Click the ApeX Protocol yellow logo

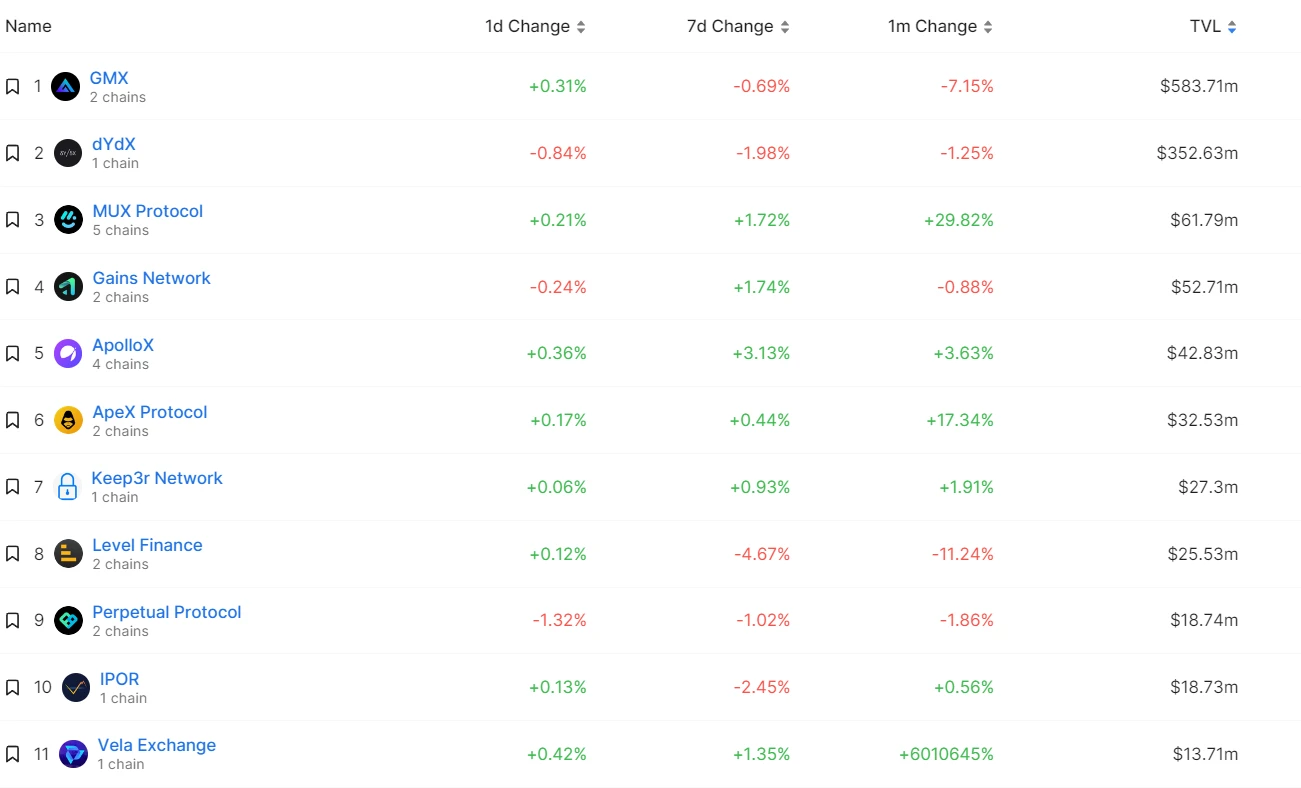(x=68, y=420)
